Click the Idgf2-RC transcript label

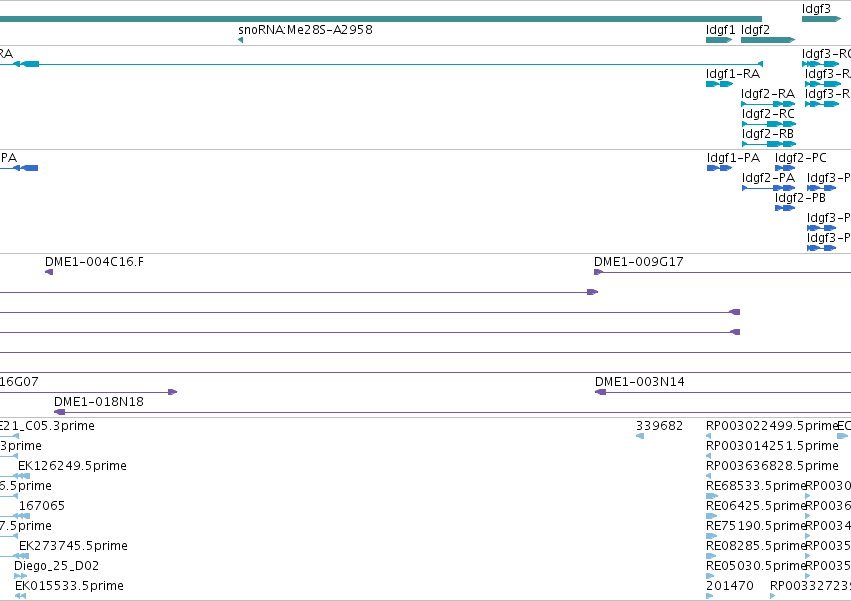(x=768, y=114)
